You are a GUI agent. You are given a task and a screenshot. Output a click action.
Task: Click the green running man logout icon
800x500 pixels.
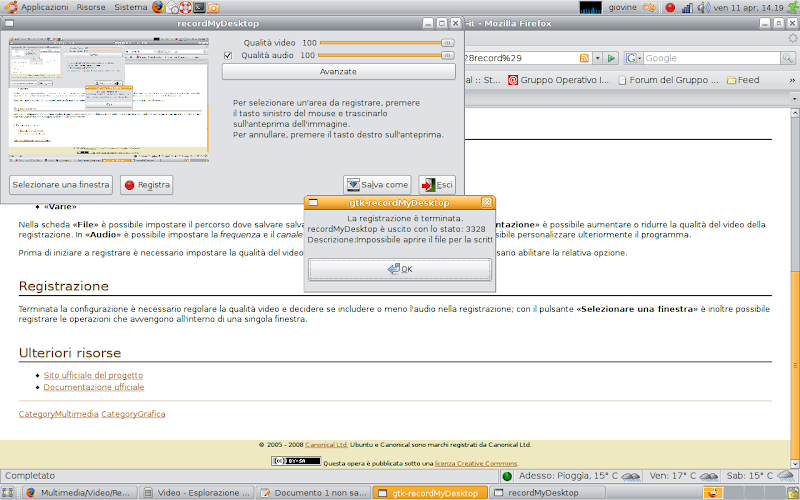(x=792, y=7)
